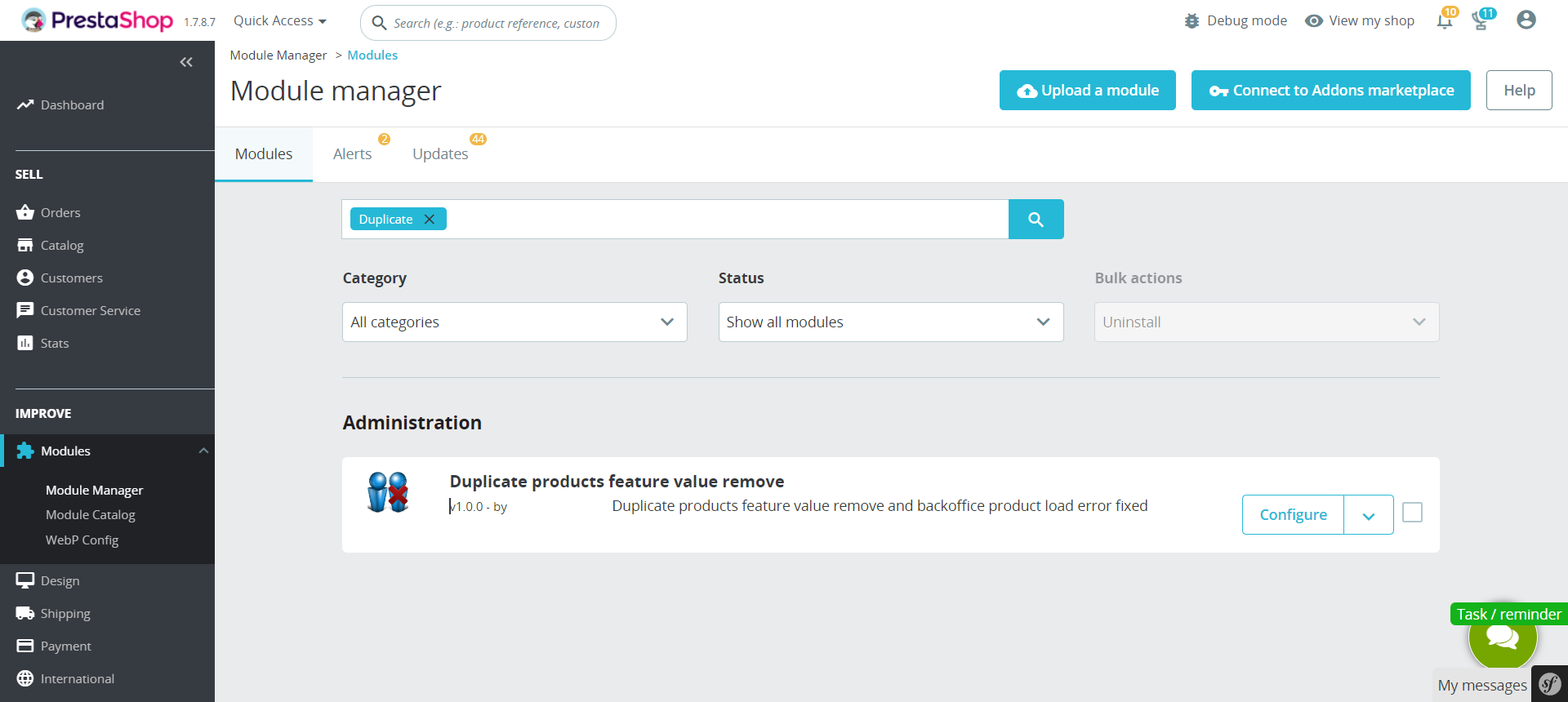Screen dimensions: 1568x702
Task: Select the Duplicate products module checkbox
Action: (1412, 513)
